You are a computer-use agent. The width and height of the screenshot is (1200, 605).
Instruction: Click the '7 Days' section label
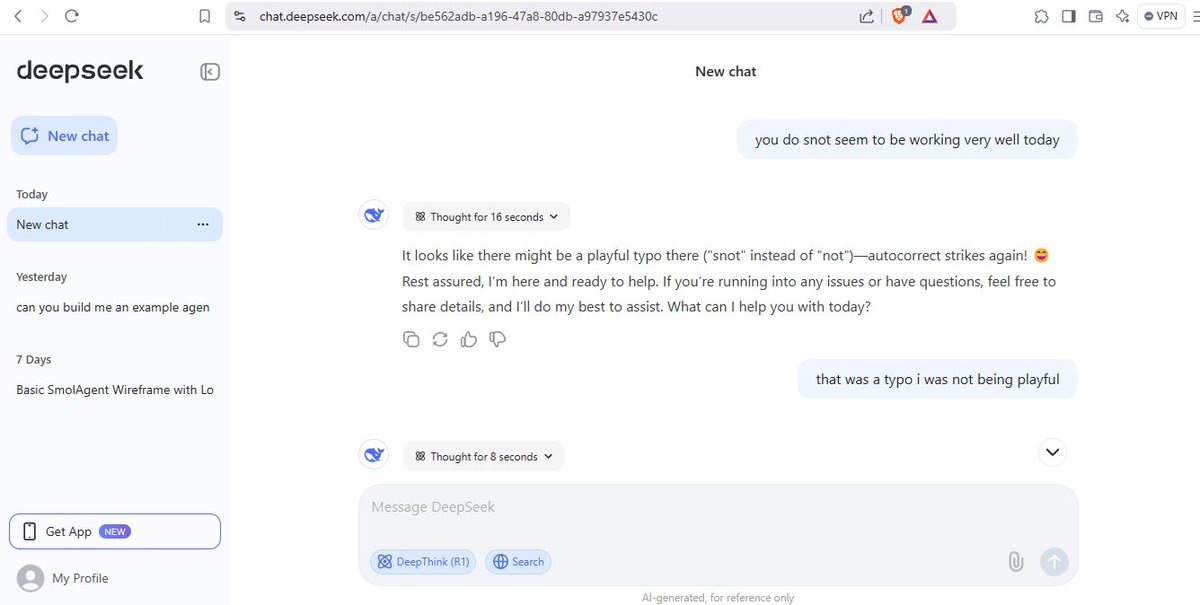[34, 360]
